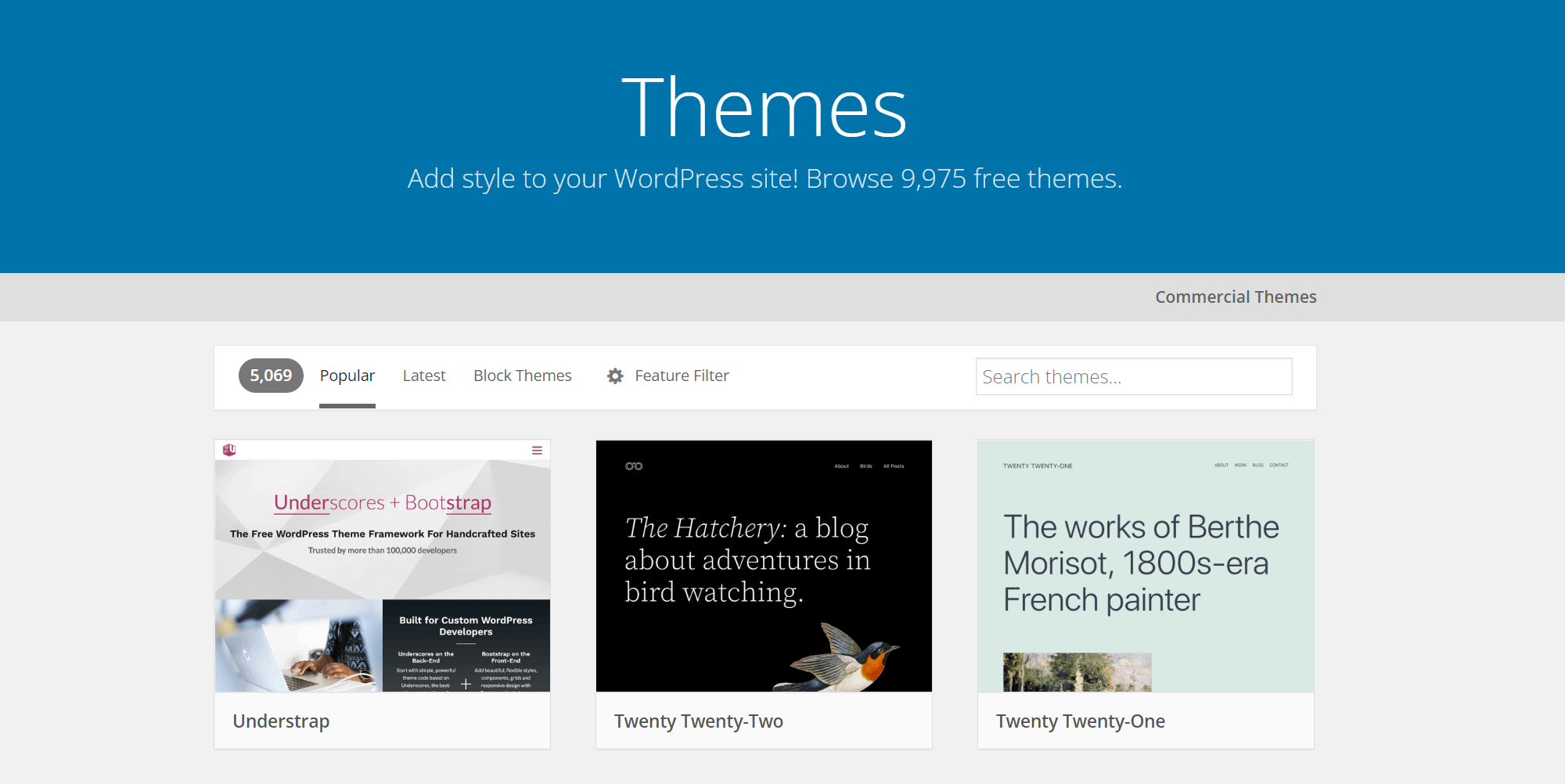Click the 'TWENTY TWENTY-ONE' site title in preview
The width and height of the screenshot is (1565, 784).
pyautogui.click(x=1038, y=466)
